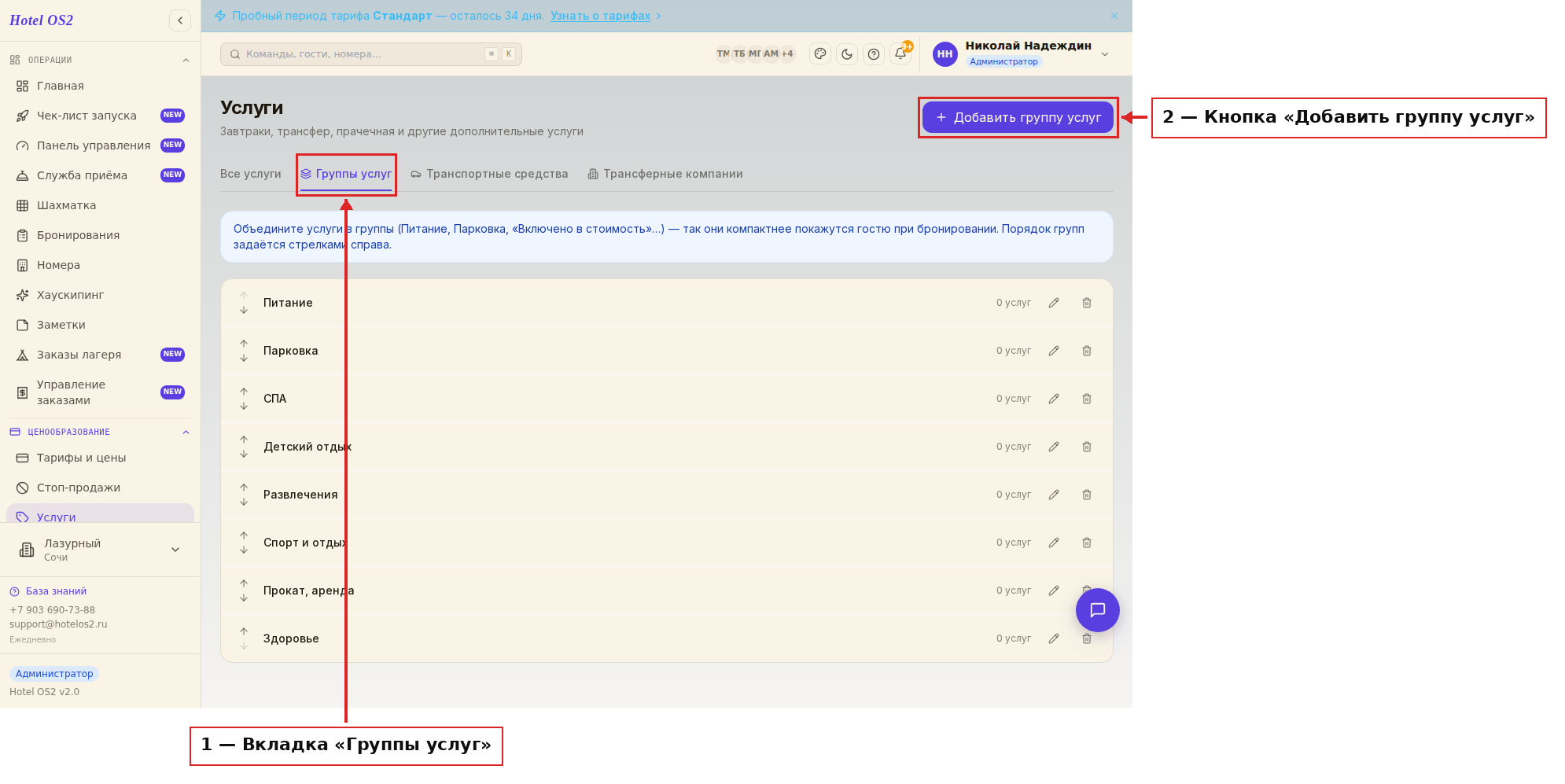Move Развлечения group up with arrow
1565x784 pixels.
[x=244, y=488]
